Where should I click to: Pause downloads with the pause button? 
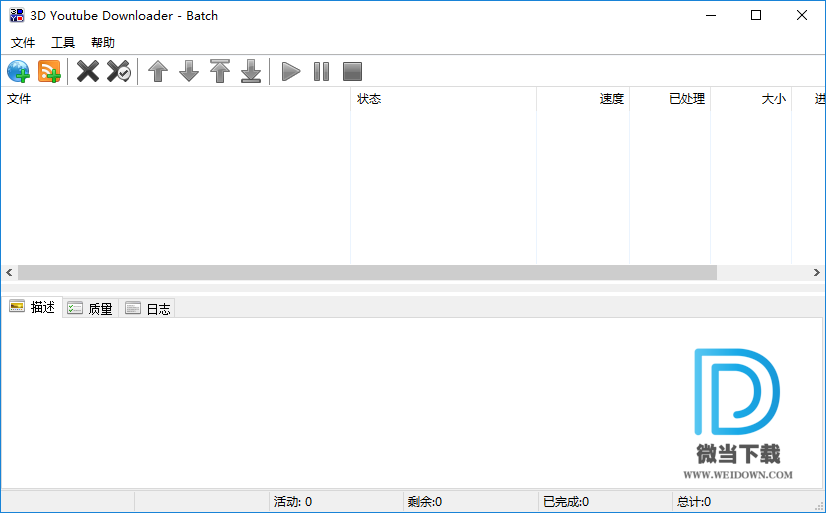321,71
